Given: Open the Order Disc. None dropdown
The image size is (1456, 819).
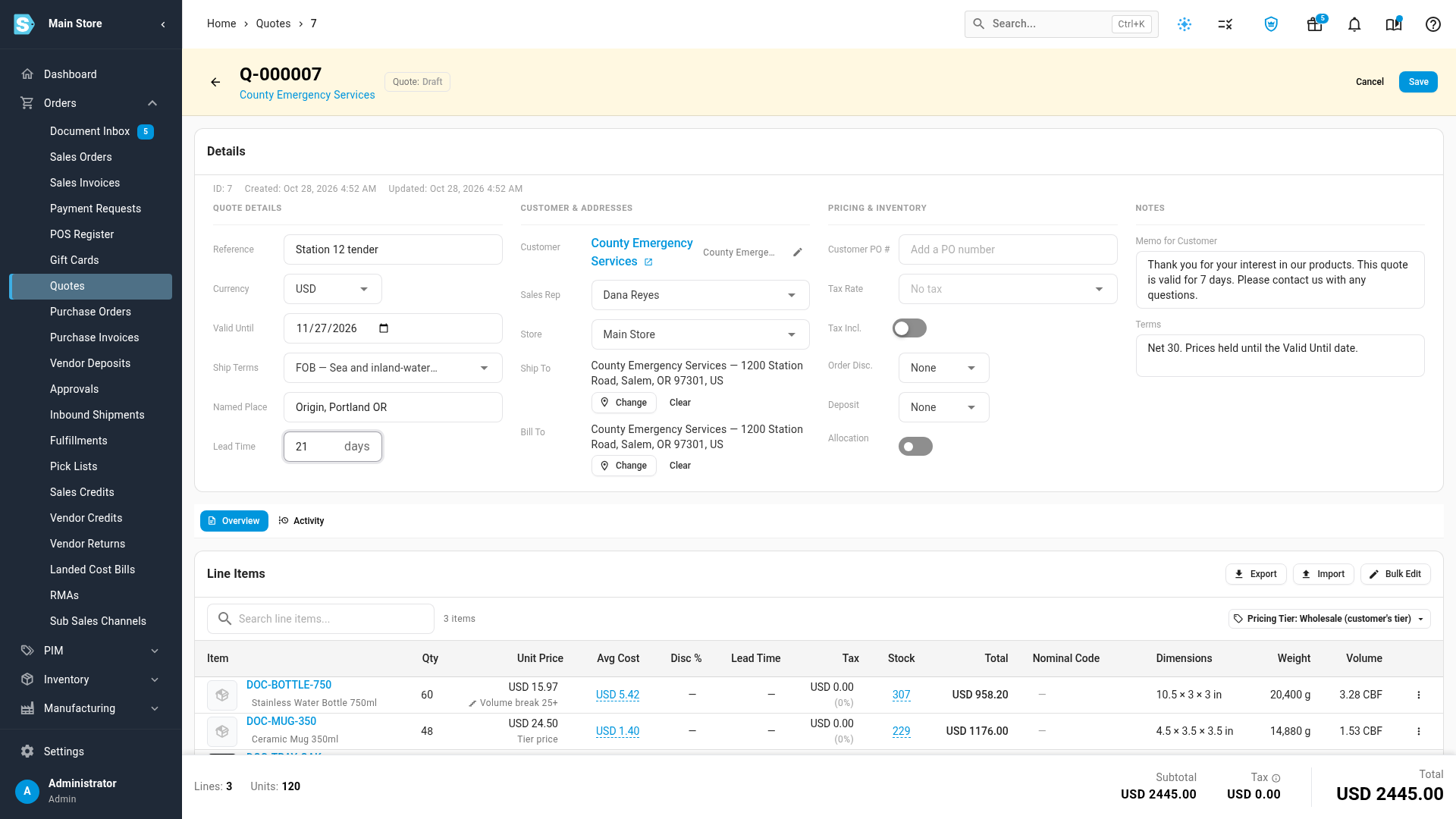Looking at the screenshot, I should click(x=944, y=368).
